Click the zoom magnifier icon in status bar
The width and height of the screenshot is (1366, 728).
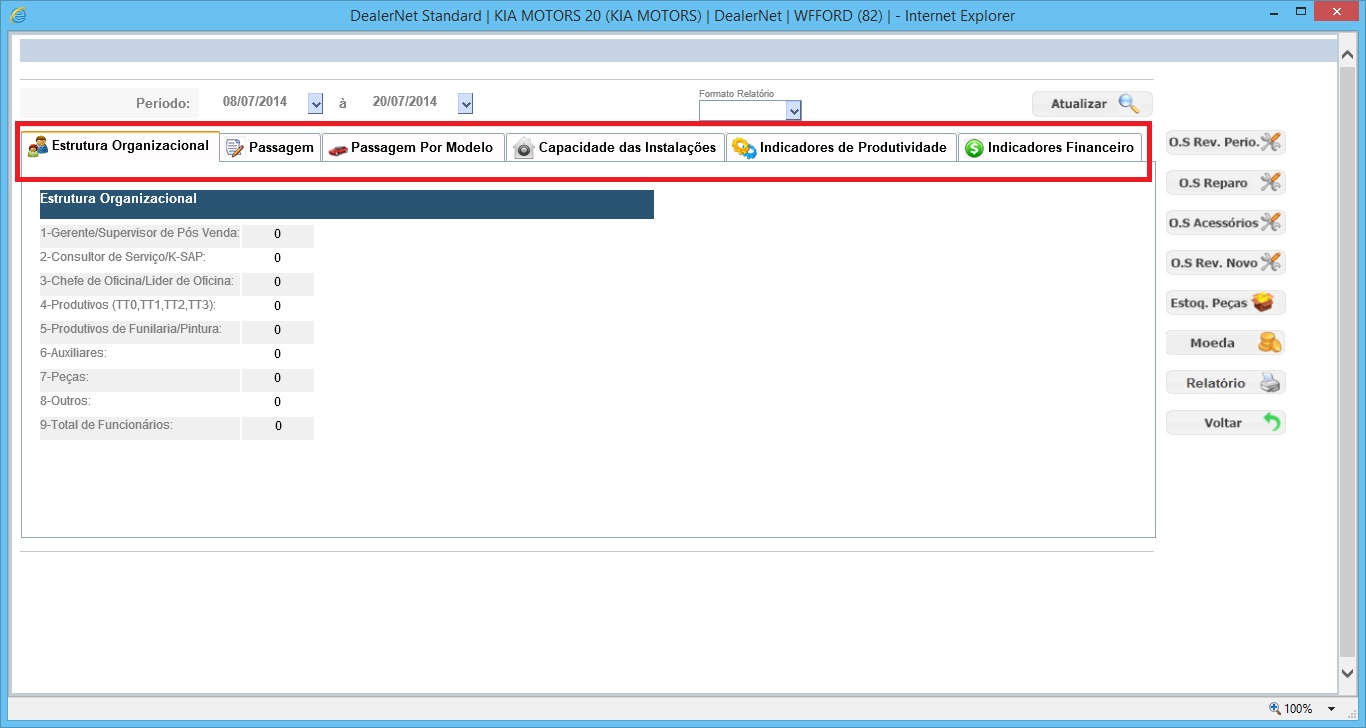pyautogui.click(x=1275, y=708)
